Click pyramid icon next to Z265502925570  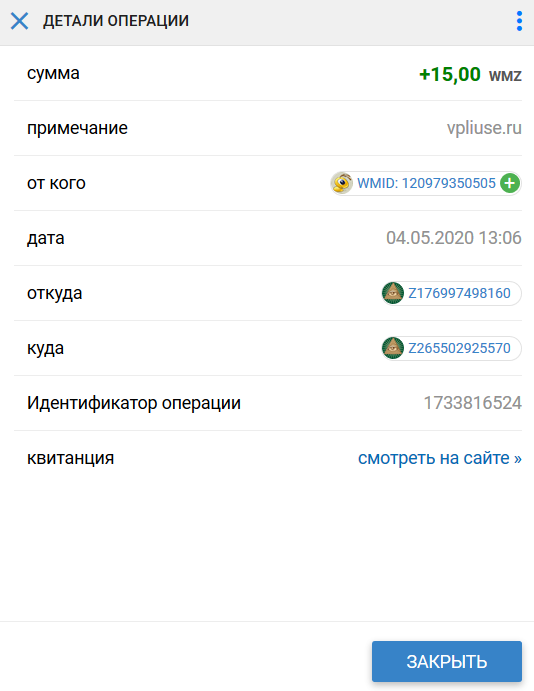pyautogui.click(x=393, y=348)
